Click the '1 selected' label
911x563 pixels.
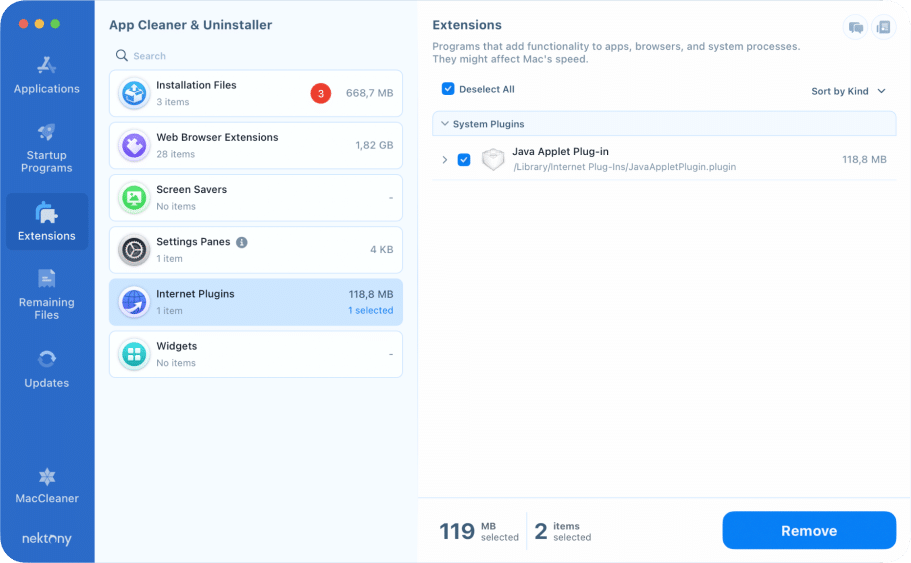(371, 310)
